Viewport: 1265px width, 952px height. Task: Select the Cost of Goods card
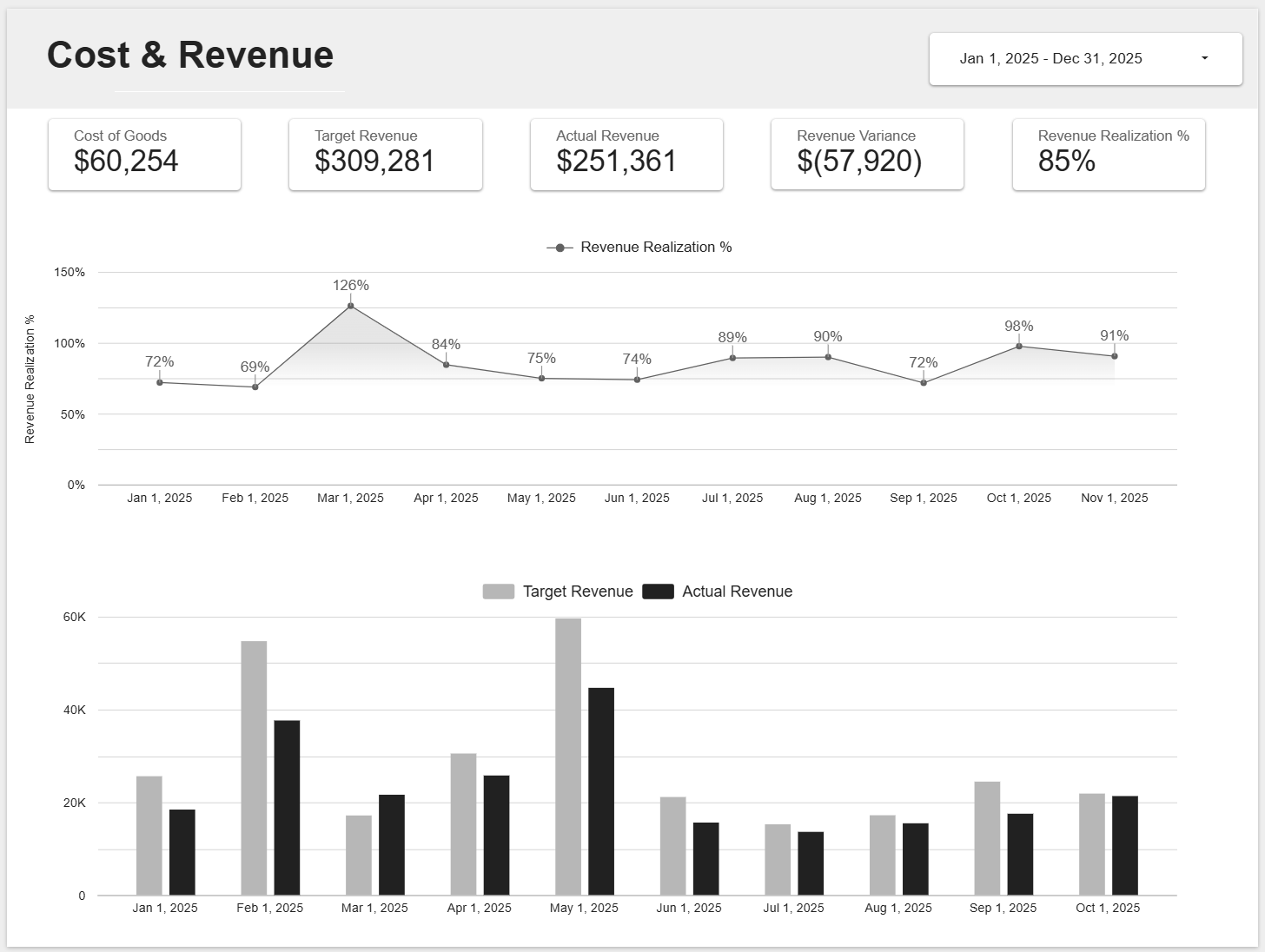click(144, 154)
